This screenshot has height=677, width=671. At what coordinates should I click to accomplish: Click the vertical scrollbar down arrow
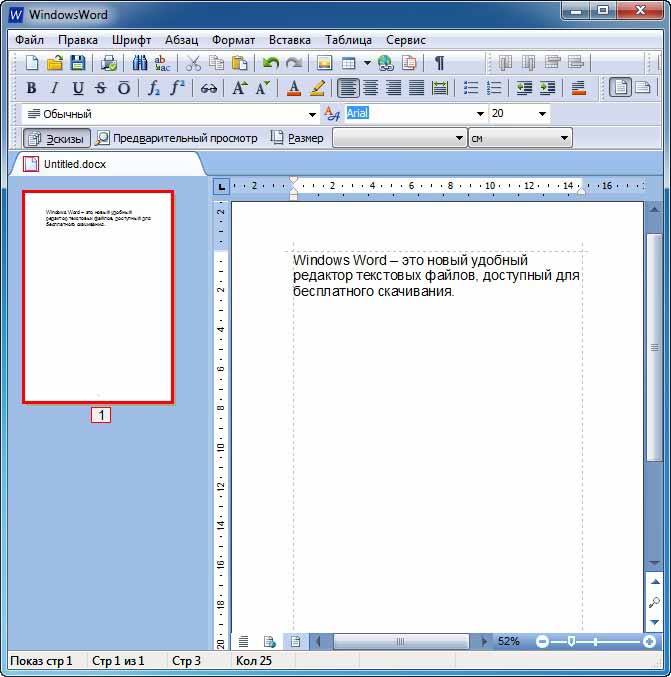pyautogui.click(x=655, y=562)
